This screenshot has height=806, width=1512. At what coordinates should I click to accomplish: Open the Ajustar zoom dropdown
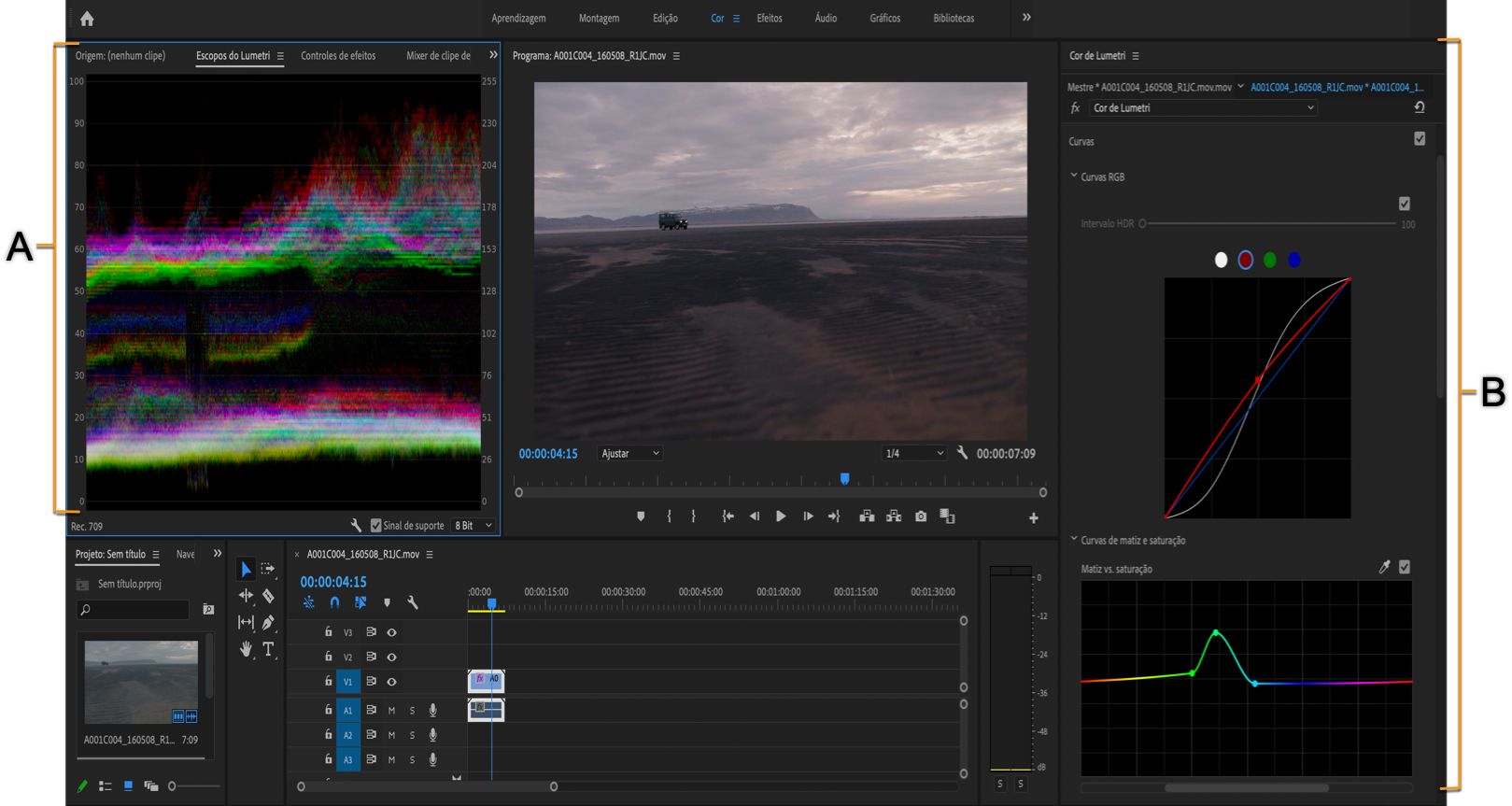coord(629,453)
